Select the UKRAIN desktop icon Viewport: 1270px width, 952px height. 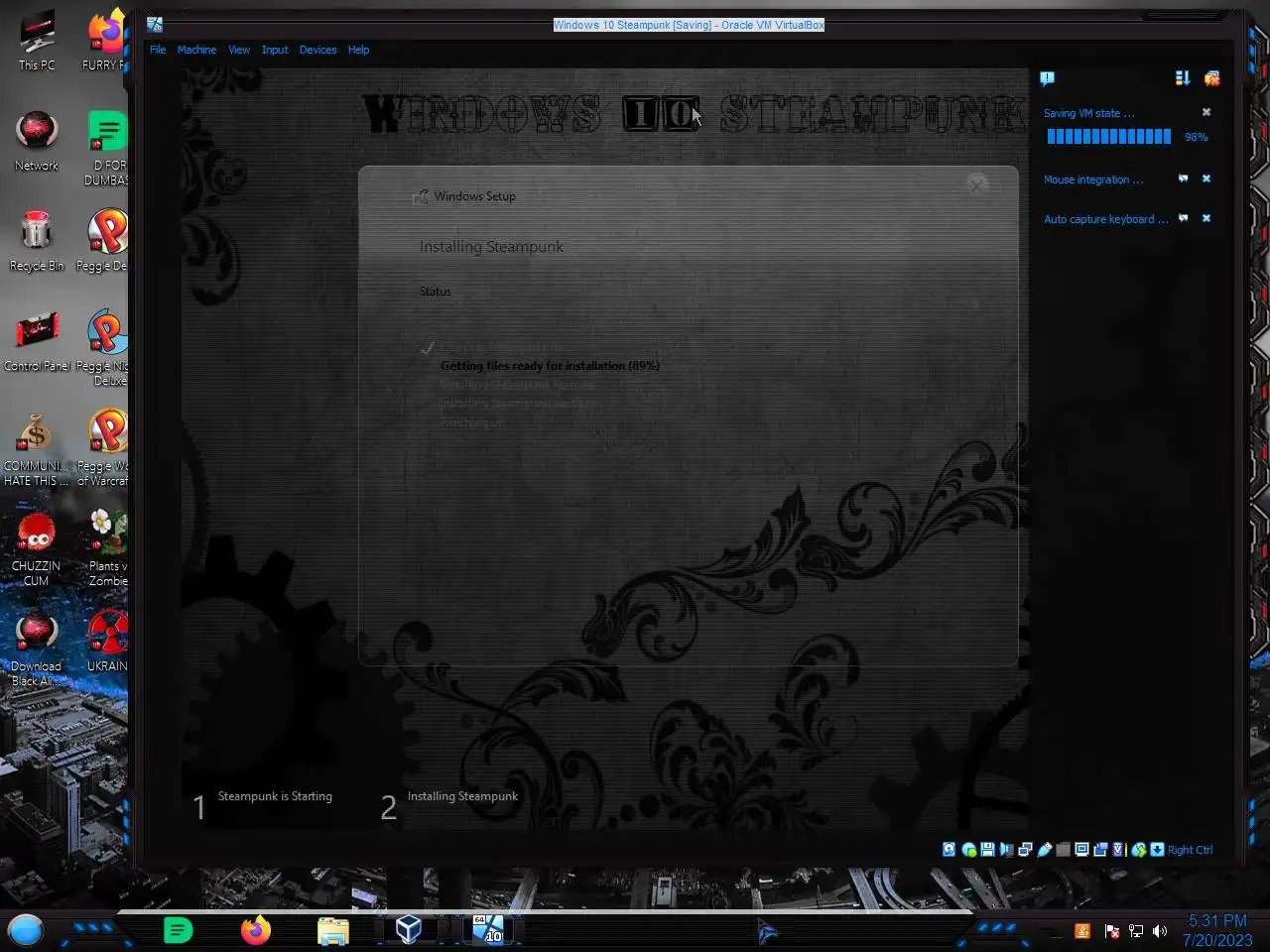tap(107, 641)
